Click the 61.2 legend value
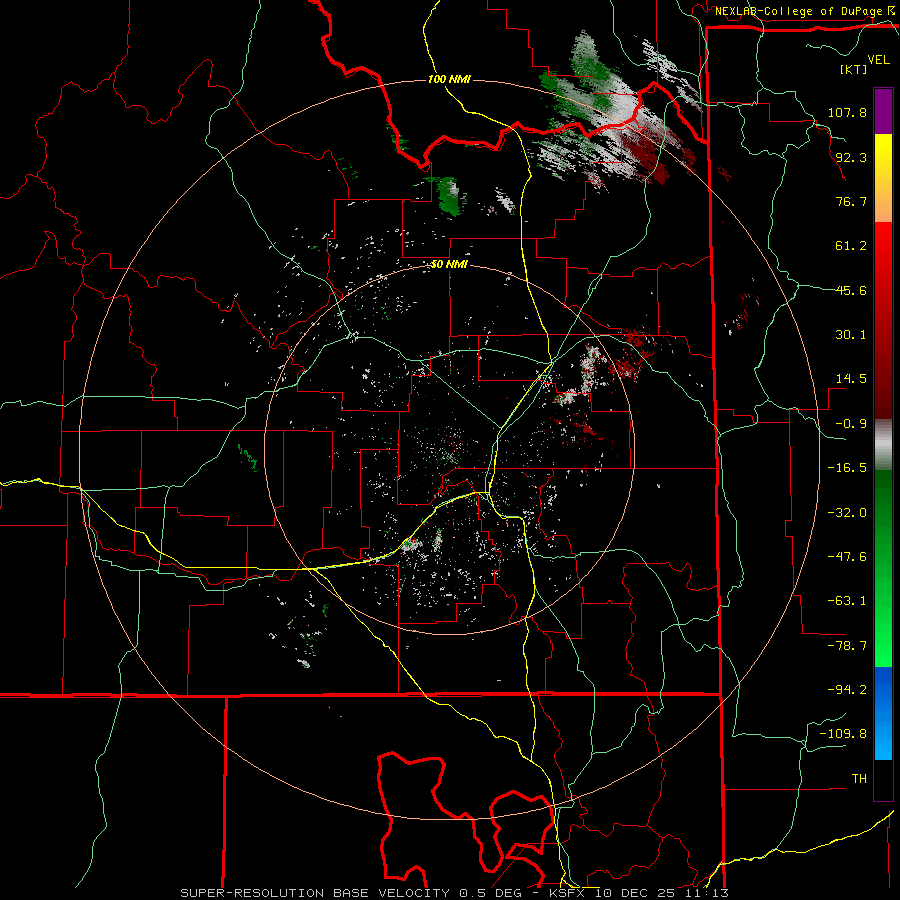Viewport: 900px width, 900px height. pos(851,246)
